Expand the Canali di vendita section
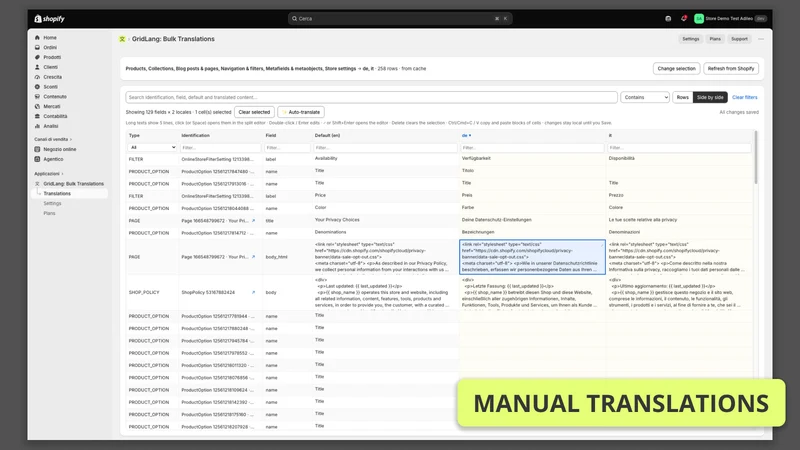The width and height of the screenshot is (800, 450). [x=53, y=139]
